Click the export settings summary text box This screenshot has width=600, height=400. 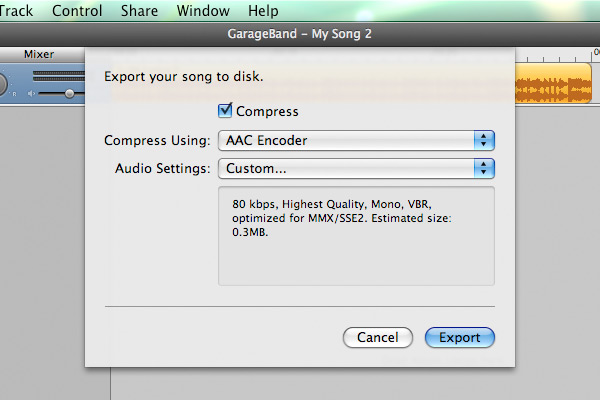[x=356, y=236]
